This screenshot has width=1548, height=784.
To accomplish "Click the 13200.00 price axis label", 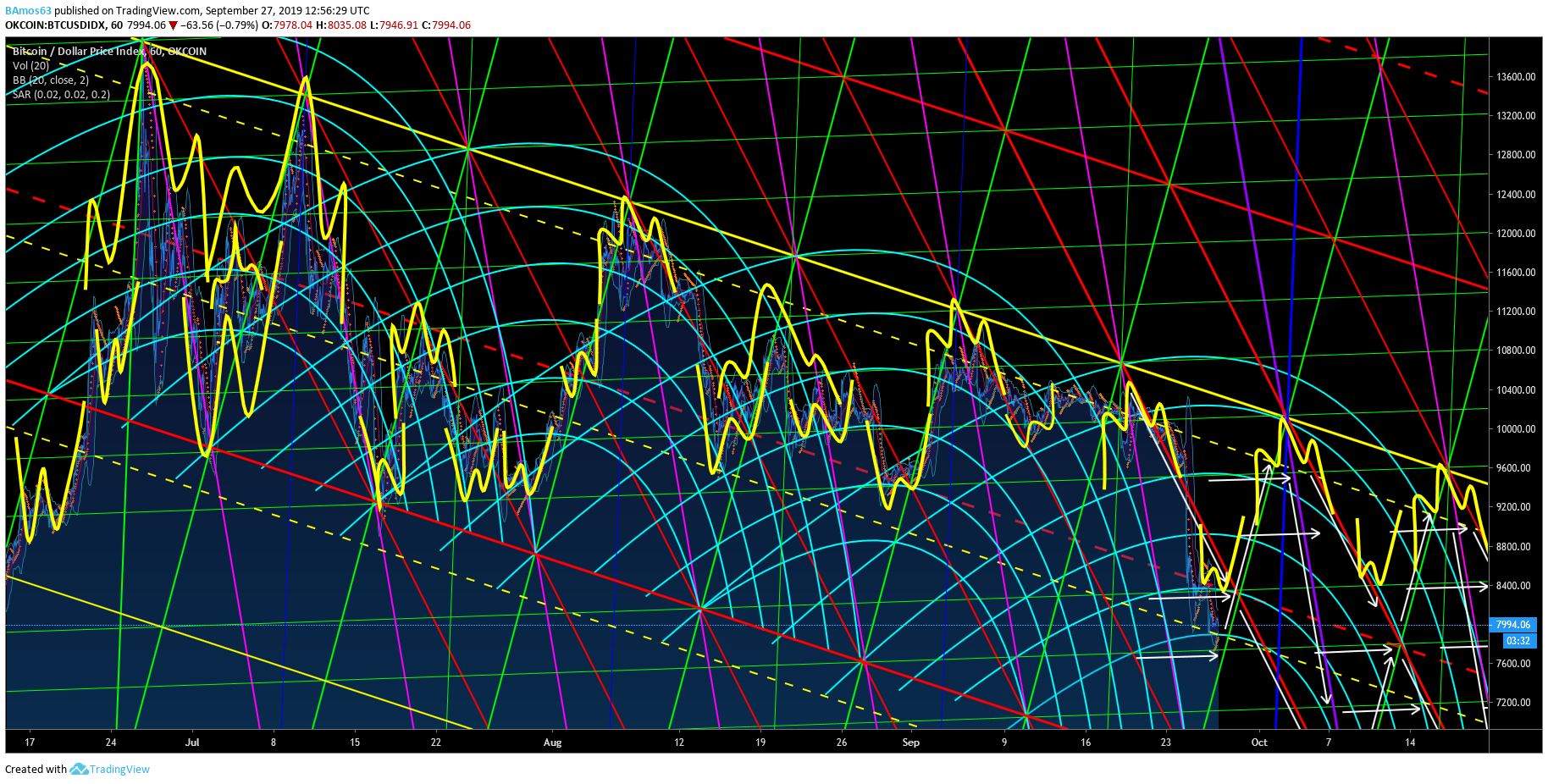I will tap(1516, 116).
